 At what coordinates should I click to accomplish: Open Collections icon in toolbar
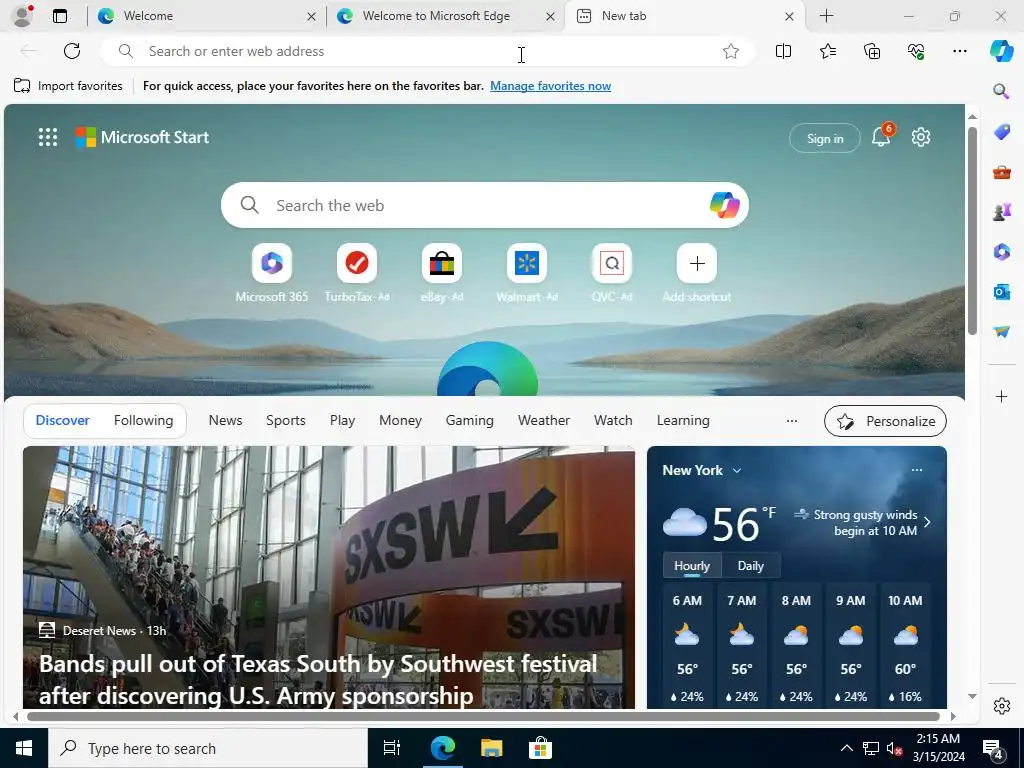(x=872, y=51)
